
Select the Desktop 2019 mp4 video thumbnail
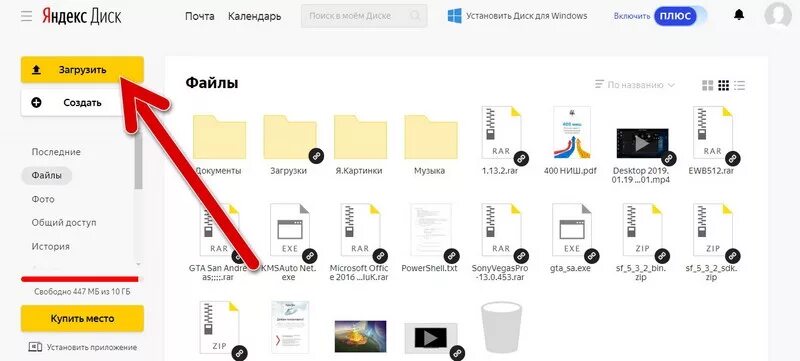[642, 143]
